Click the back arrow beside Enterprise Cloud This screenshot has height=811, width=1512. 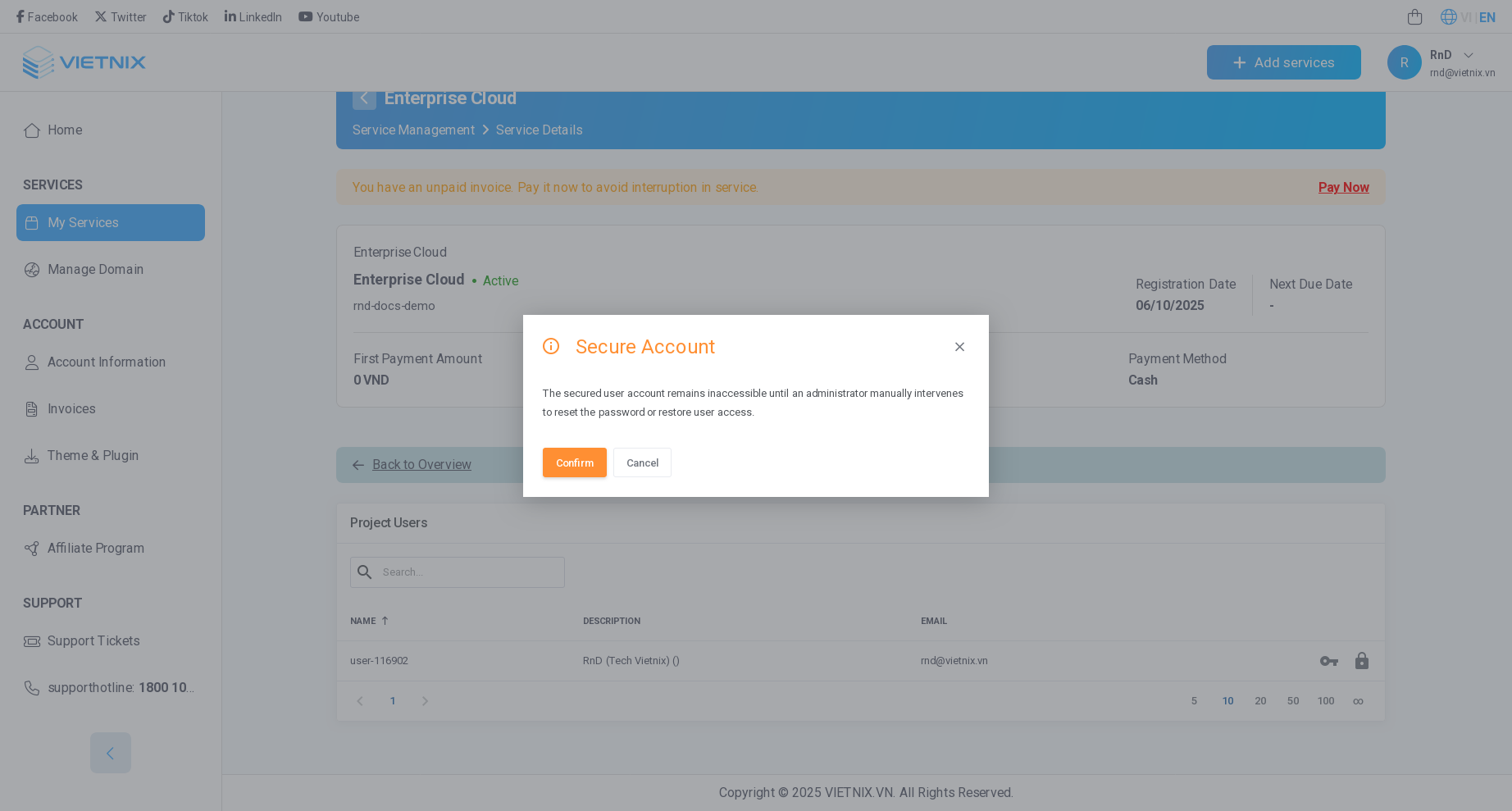click(364, 98)
